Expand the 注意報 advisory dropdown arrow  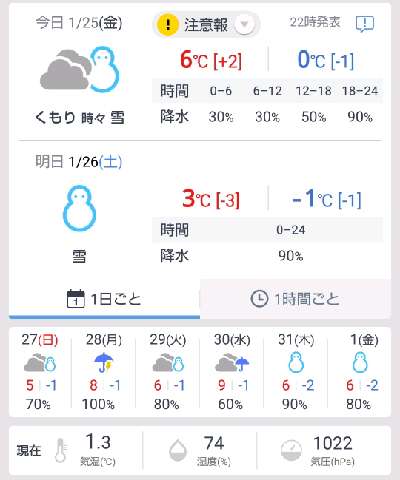pos(244,24)
